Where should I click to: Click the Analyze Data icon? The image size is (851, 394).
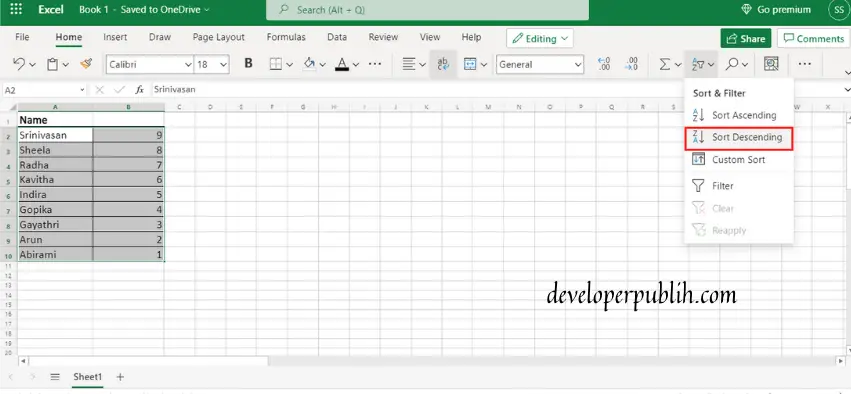coord(771,64)
